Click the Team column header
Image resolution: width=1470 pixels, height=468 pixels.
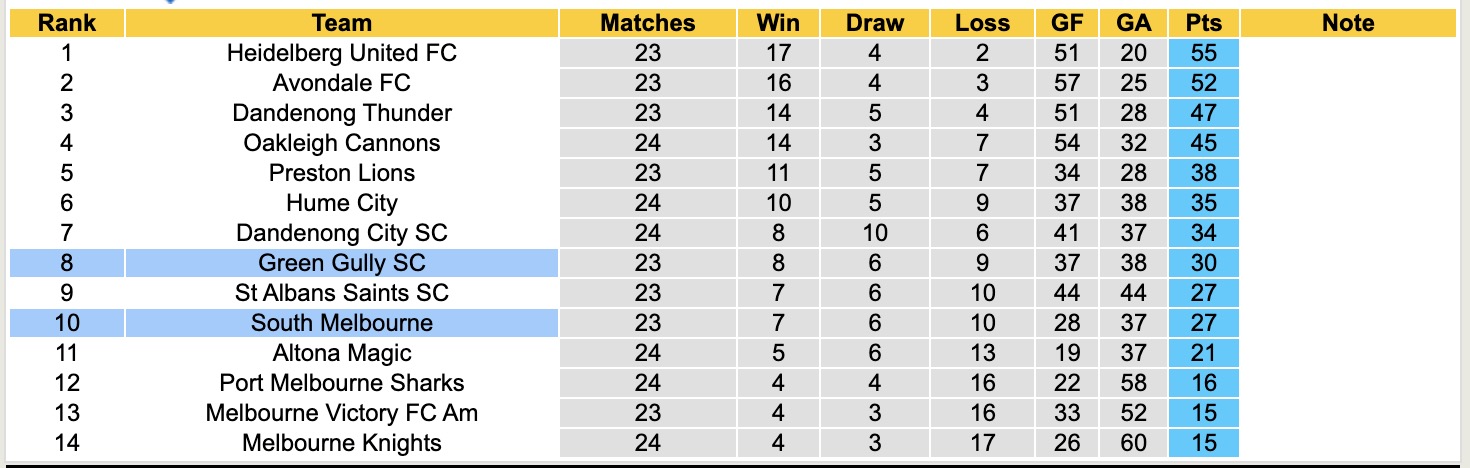(341, 23)
